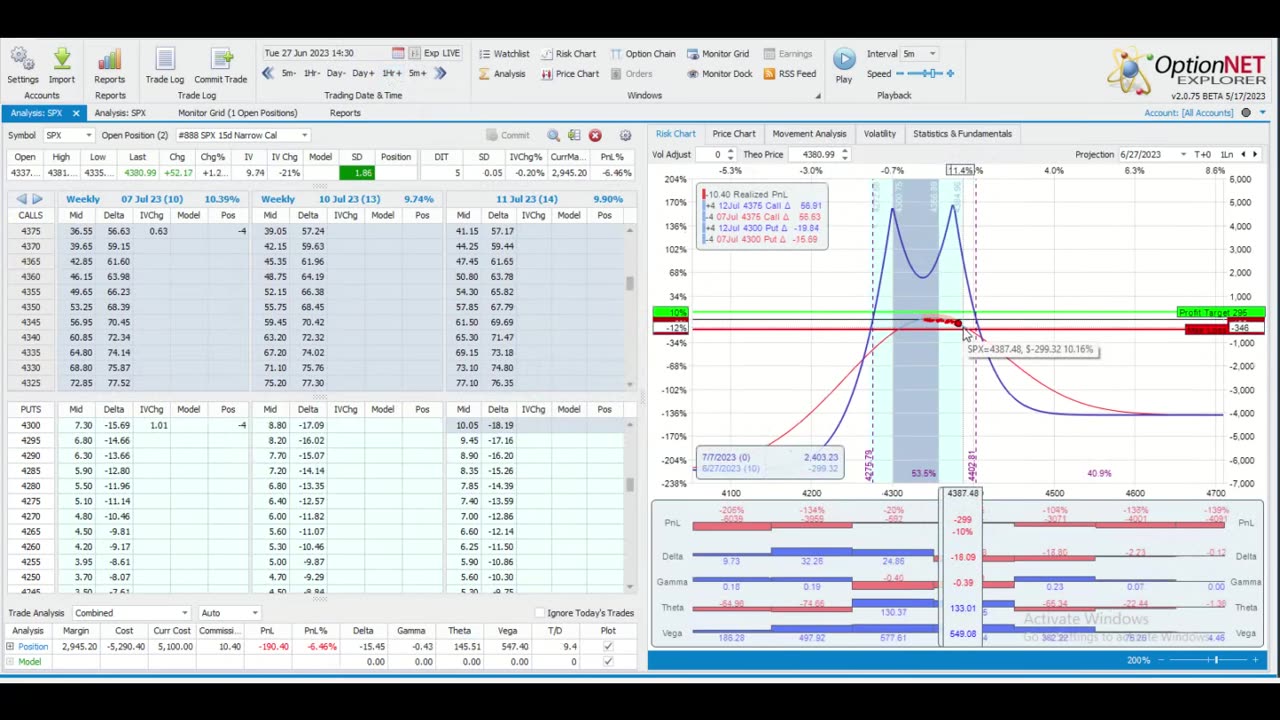This screenshot has height=720, width=1280.
Task: Close the active Analysis: SPX tab
Action: click(x=75, y=113)
